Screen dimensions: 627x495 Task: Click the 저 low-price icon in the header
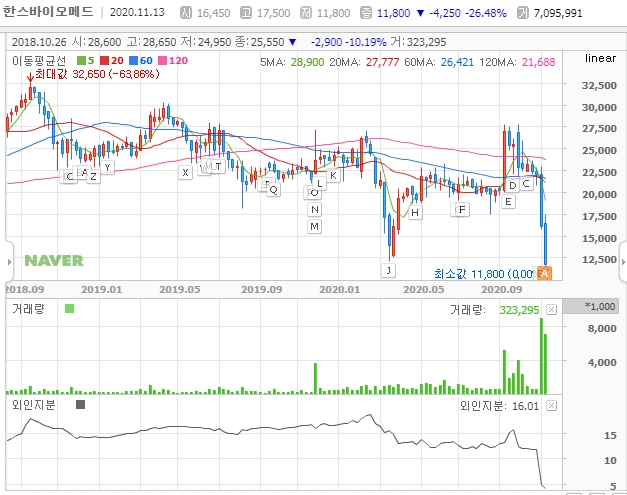coord(306,13)
